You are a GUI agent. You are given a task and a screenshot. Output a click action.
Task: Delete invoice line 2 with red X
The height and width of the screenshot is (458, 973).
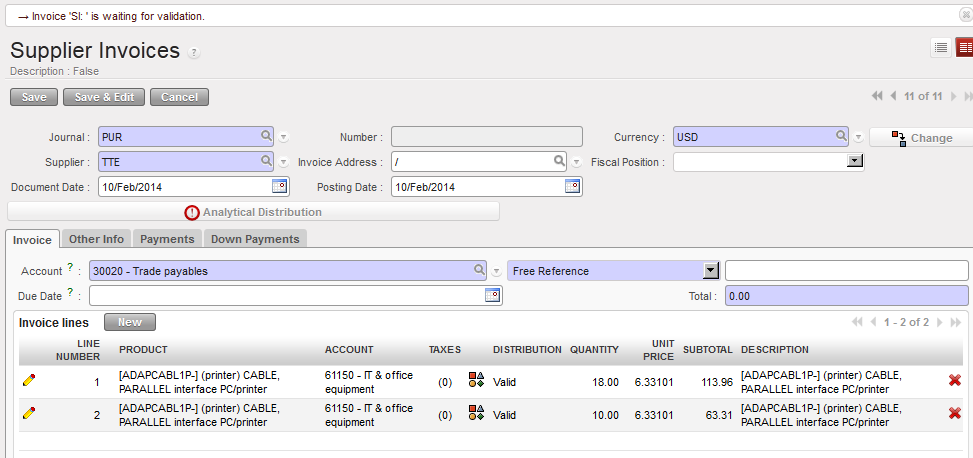click(954, 414)
